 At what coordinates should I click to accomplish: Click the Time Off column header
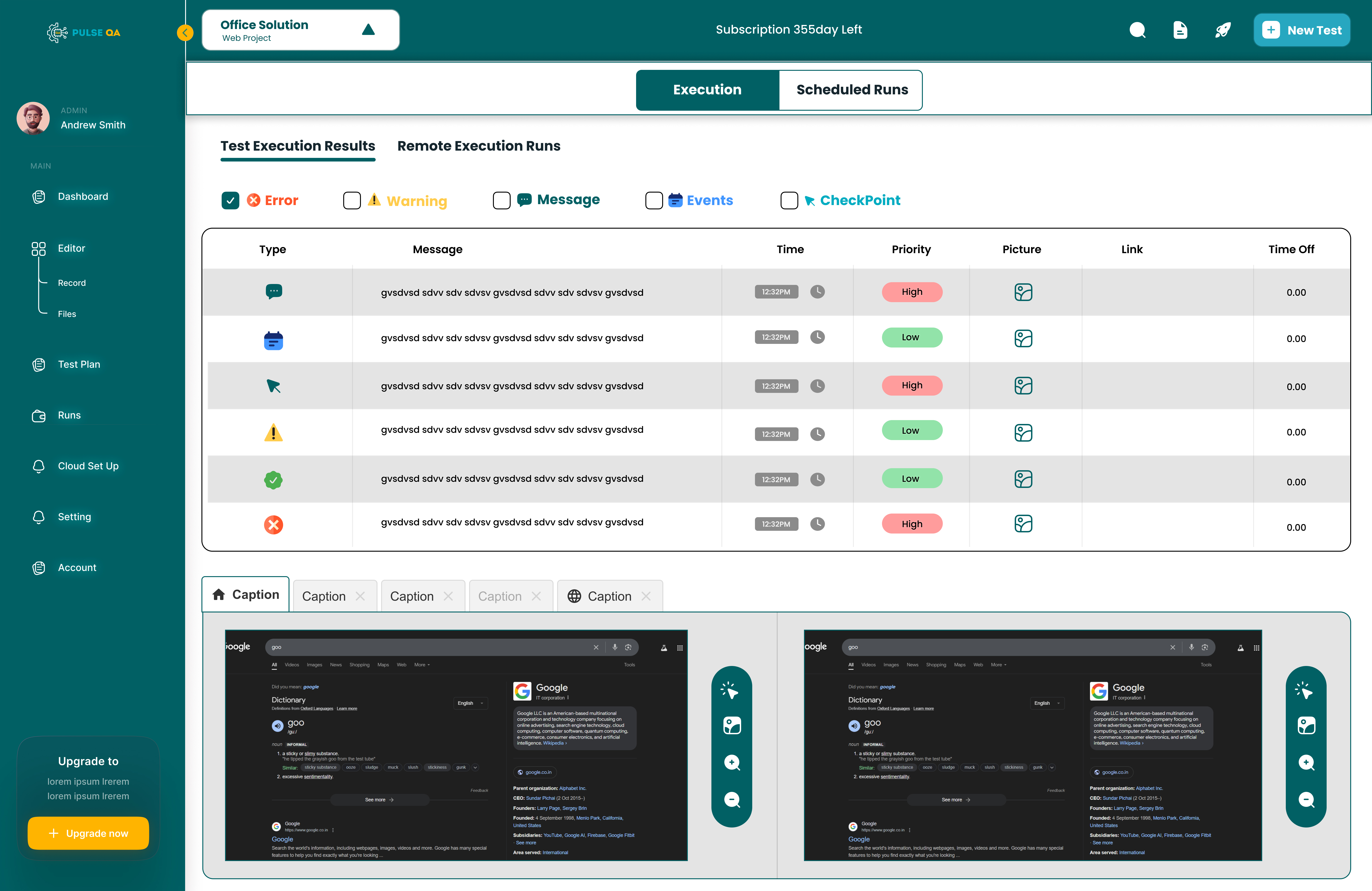(1291, 249)
